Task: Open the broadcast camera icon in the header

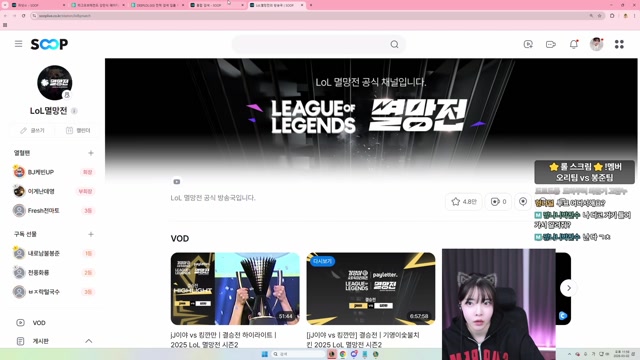Action: (x=551, y=44)
